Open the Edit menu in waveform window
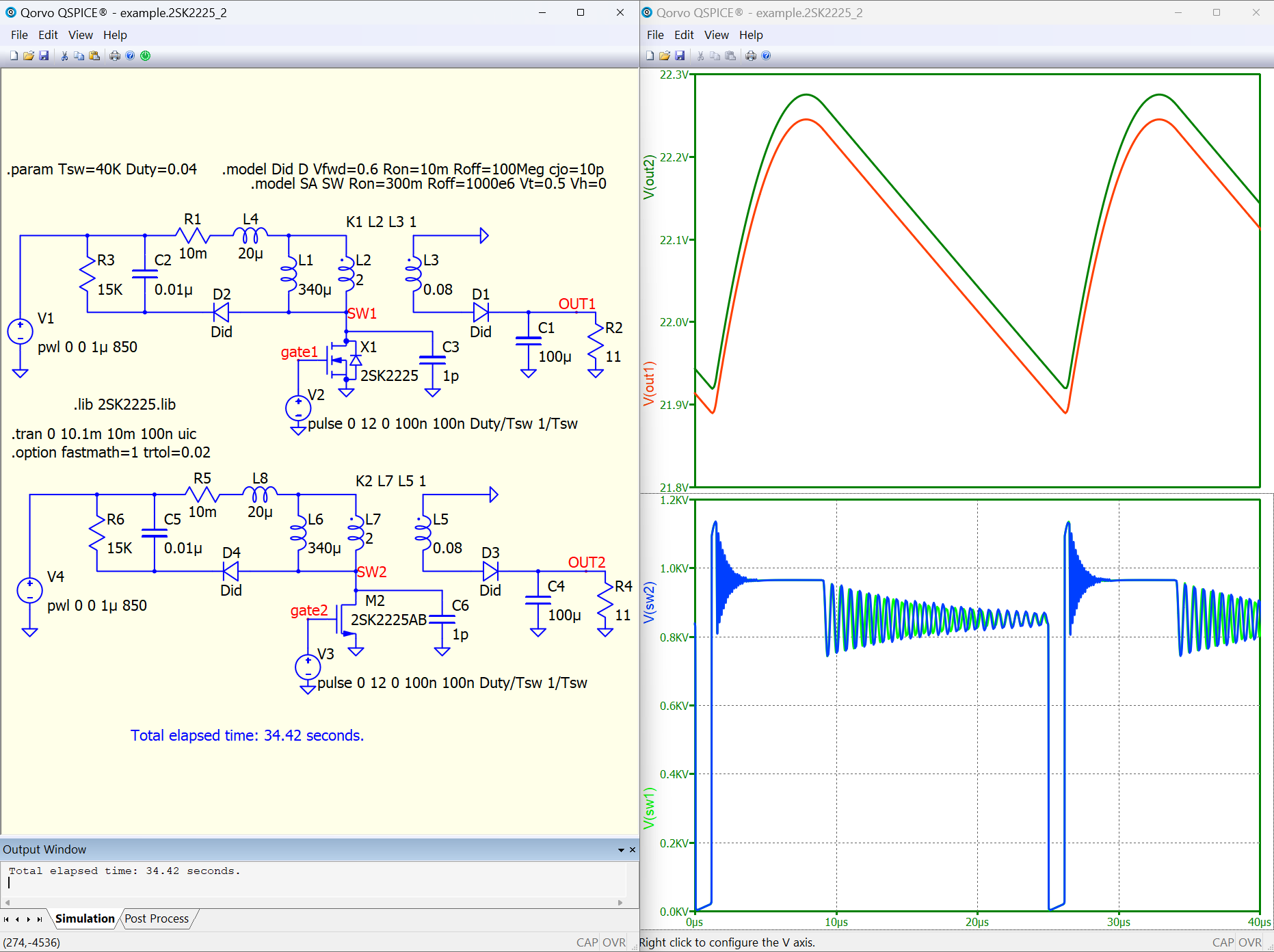Image resolution: width=1274 pixels, height=952 pixels. point(683,35)
